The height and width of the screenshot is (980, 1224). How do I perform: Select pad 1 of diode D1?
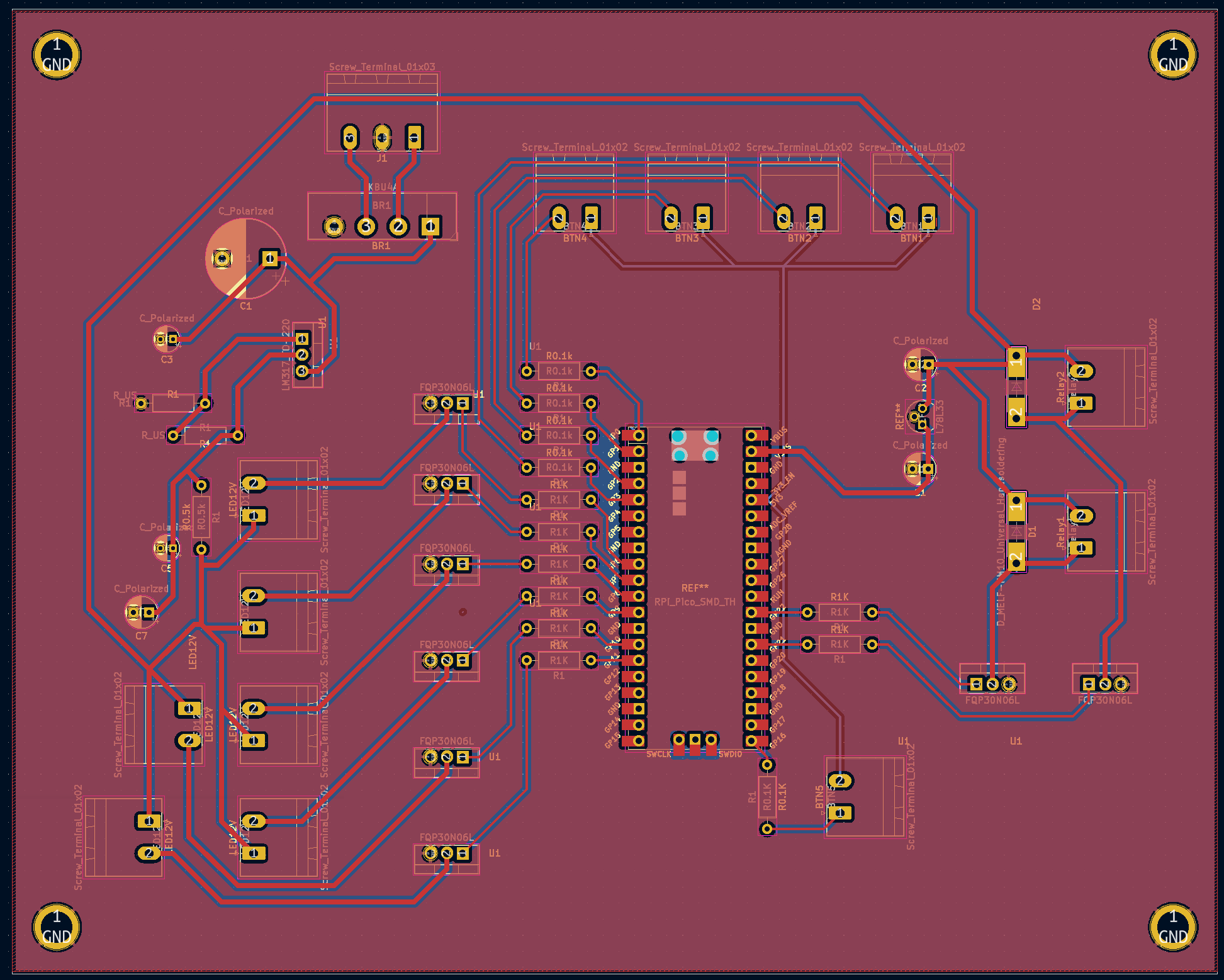[1016, 507]
